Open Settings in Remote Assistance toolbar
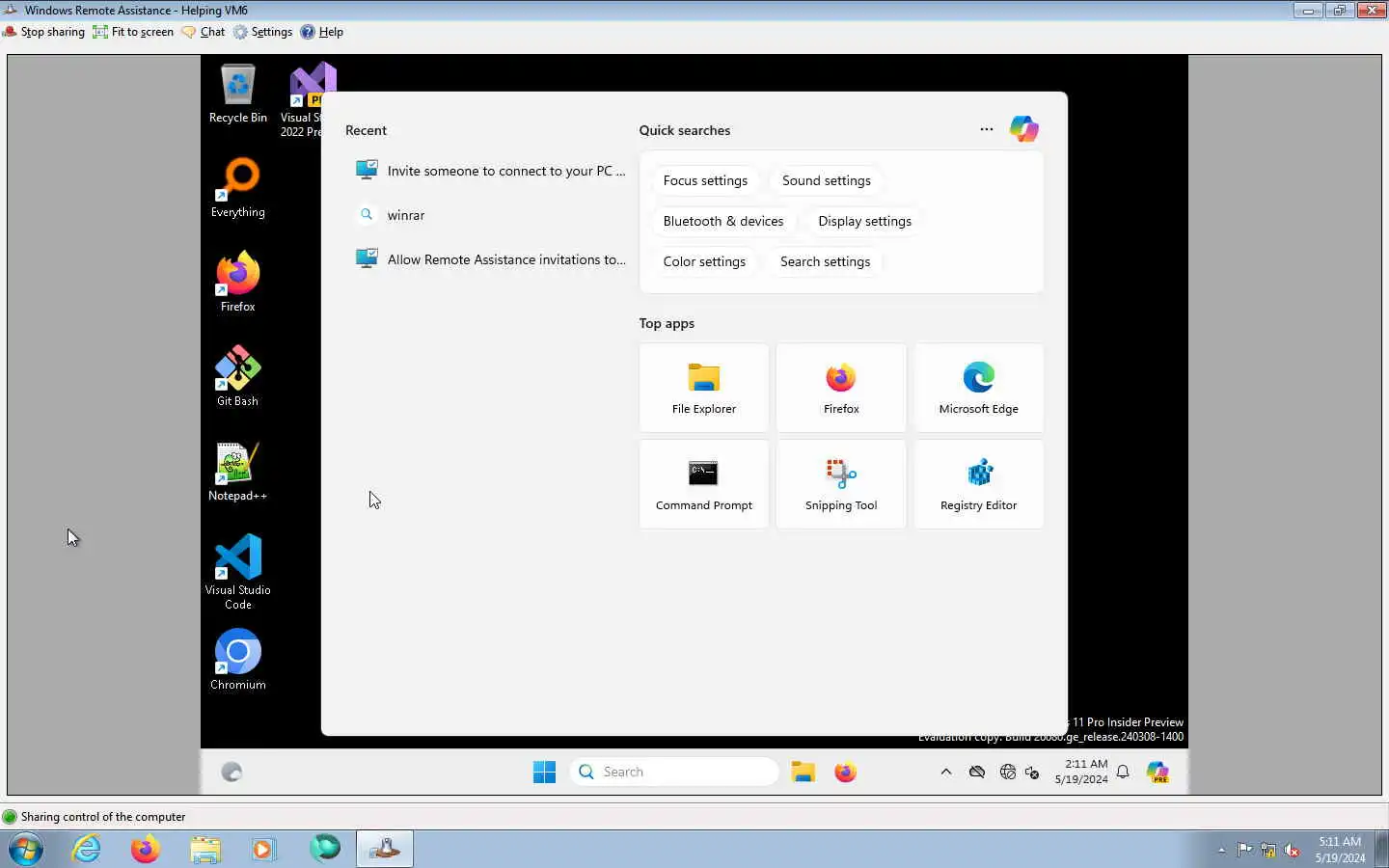This screenshot has height=868, width=1389. pyautogui.click(x=262, y=32)
